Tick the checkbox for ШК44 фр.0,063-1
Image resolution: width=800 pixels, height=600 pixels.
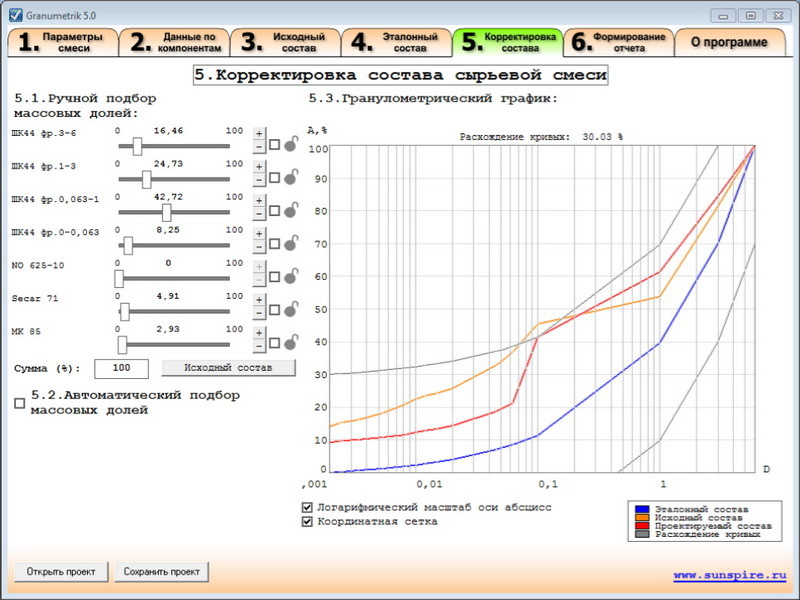(274, 211)
